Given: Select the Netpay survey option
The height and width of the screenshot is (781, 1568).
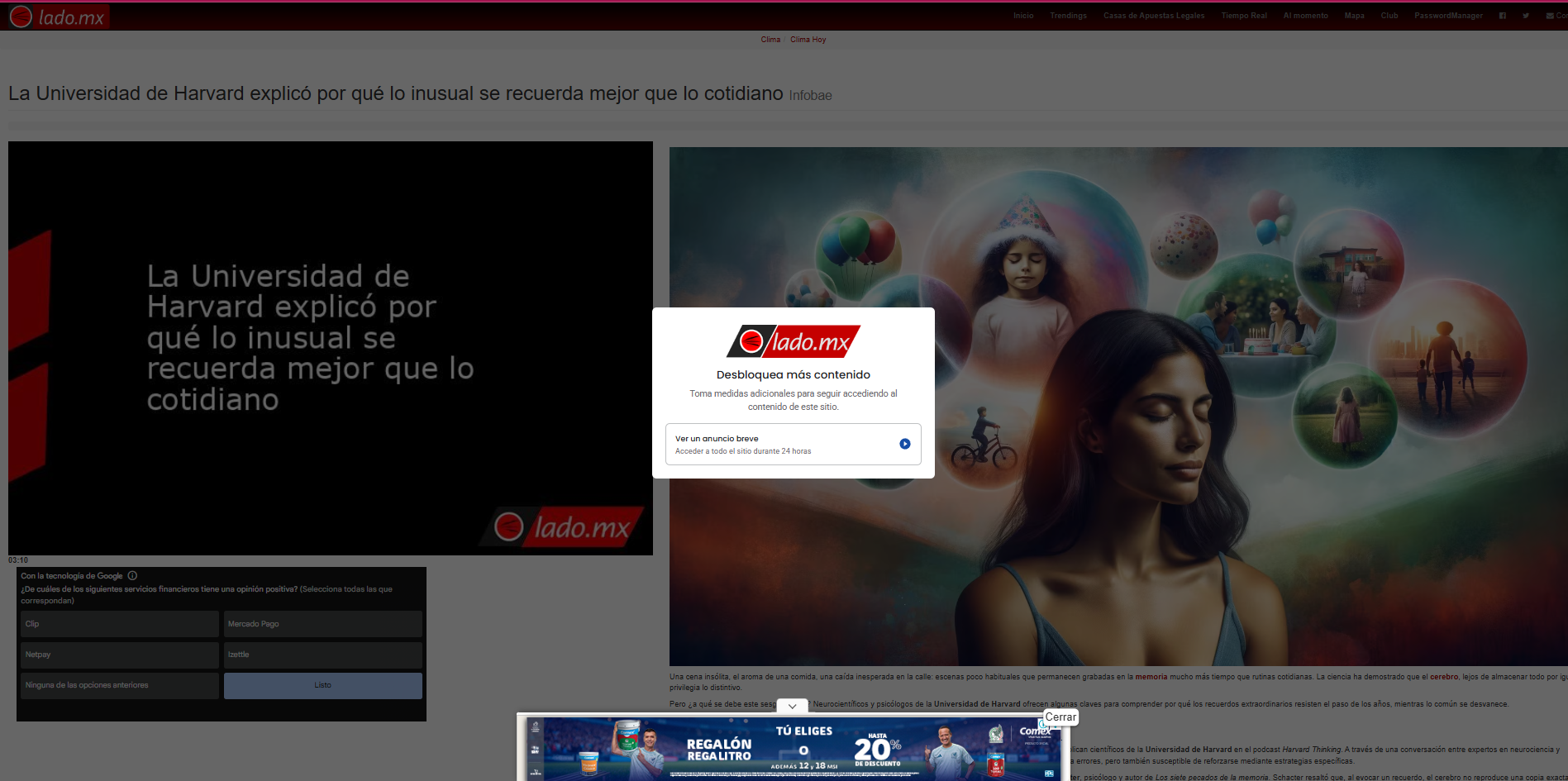Looking at the screenshot, I should click(x=120, y=655).
